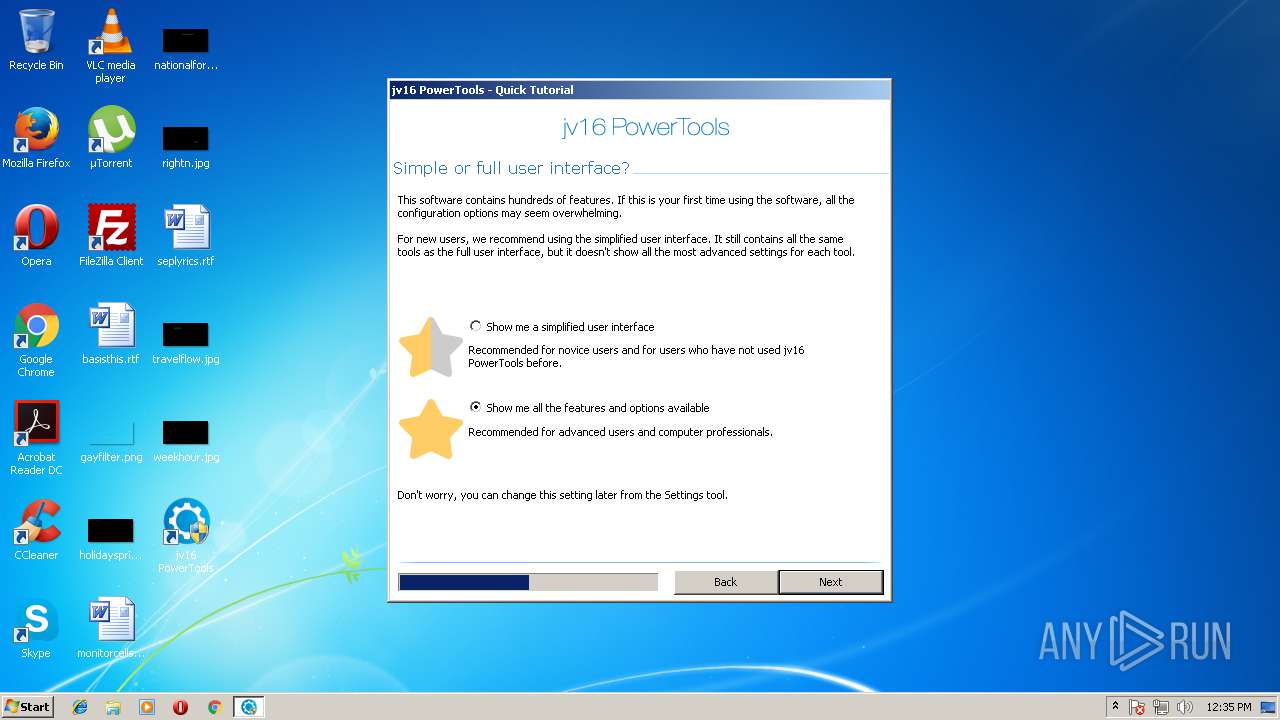Image resolution: width=1280 pixels, height=720 pixels.
Task: Select holidayspri file on desktop
Action: point(111,538)
